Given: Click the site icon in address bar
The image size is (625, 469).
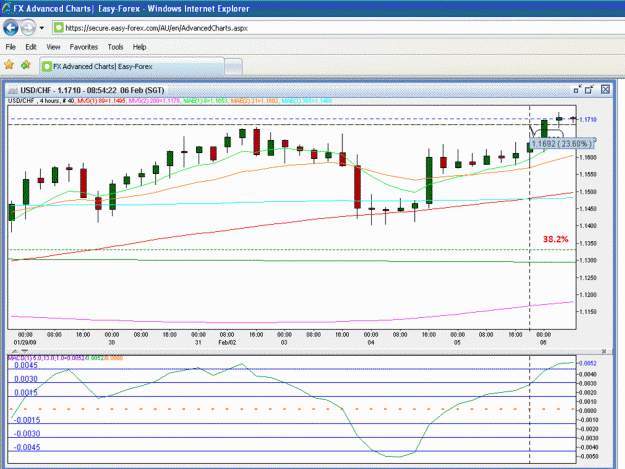Looking at the screenshot, I should point(59,28).
